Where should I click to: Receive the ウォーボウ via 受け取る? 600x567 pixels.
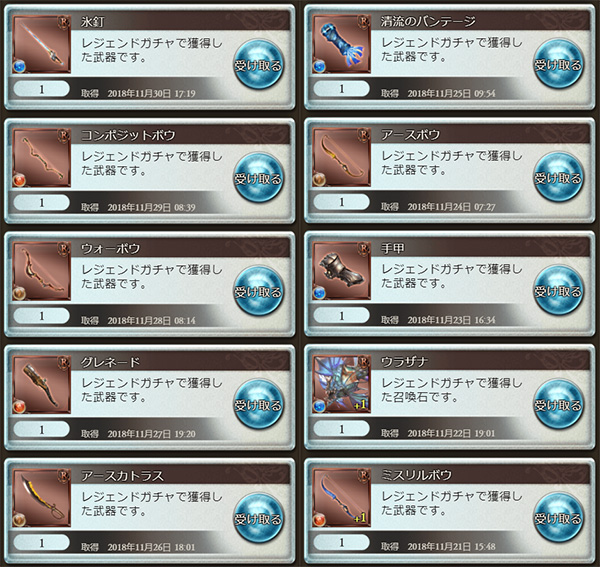(258, 291)
